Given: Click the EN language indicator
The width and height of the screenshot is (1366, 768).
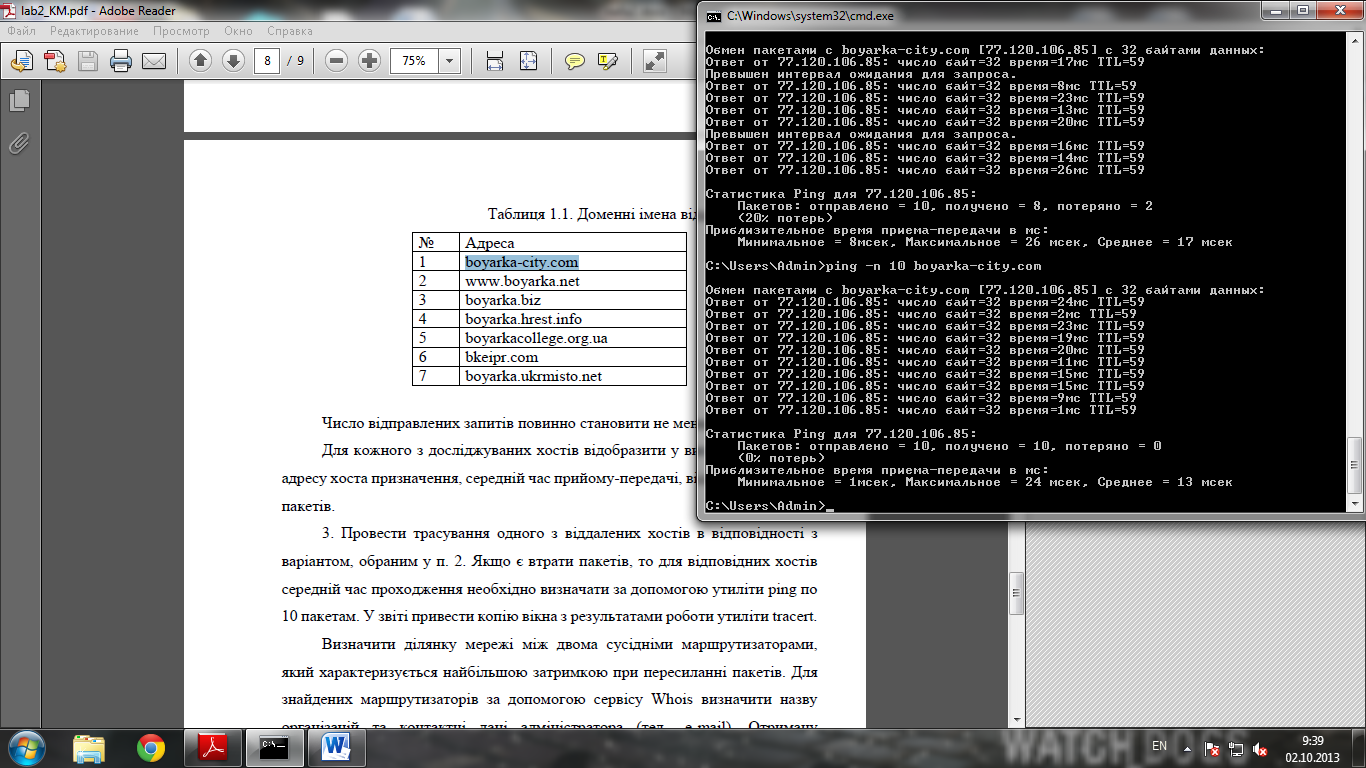Looking at the screenshot, I should pos(1160,746).
